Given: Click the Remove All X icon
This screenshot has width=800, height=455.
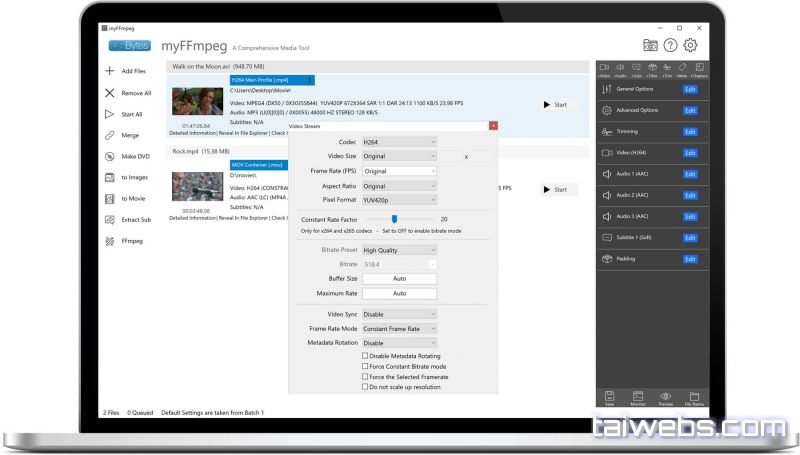Looking at the screenshot, I should point(109,93).
